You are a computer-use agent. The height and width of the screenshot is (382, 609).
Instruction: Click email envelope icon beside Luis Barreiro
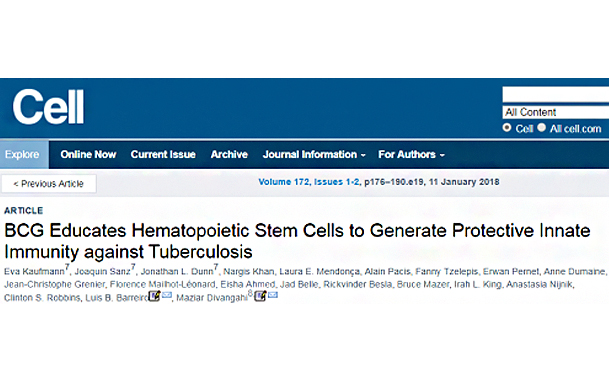pyautogui.click(x=167, y=296)
